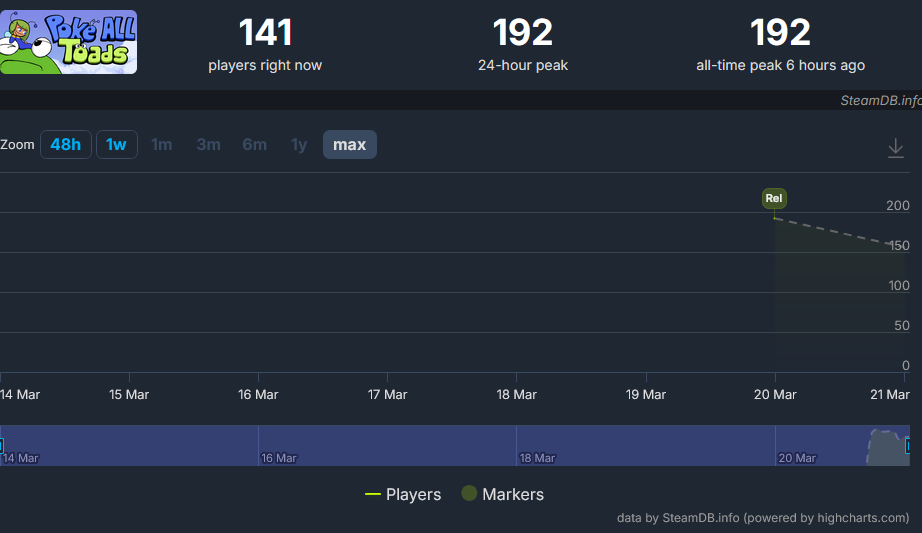Grab the right navigator range handle
This screenshot has width=922, height=533.
(x=908, y=445)
